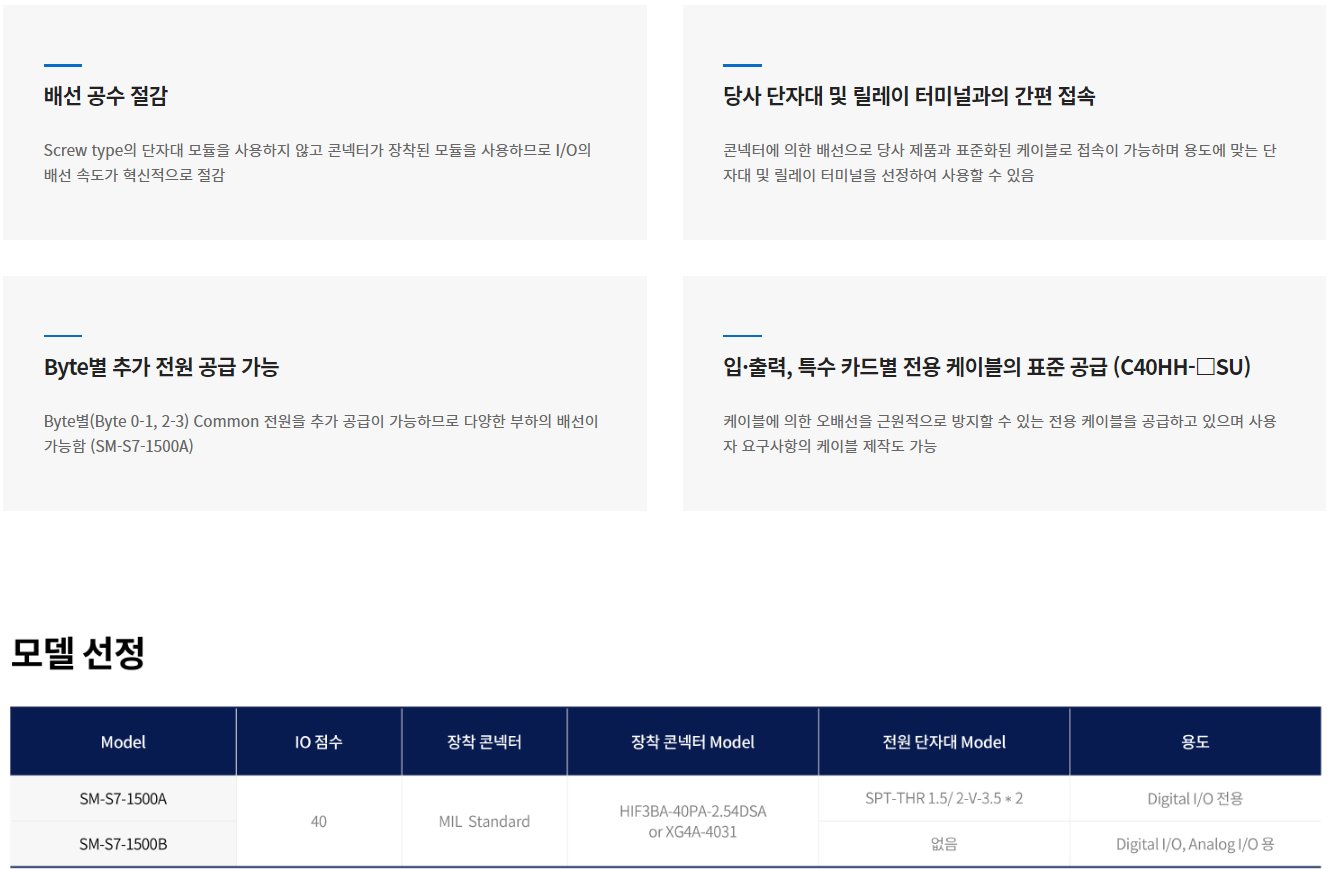Click the '당사 단자대 및 릴레이 터미널과의 간편 접속' heading
This screenshot has width=1331, height=869.
(x=908, y=96)
